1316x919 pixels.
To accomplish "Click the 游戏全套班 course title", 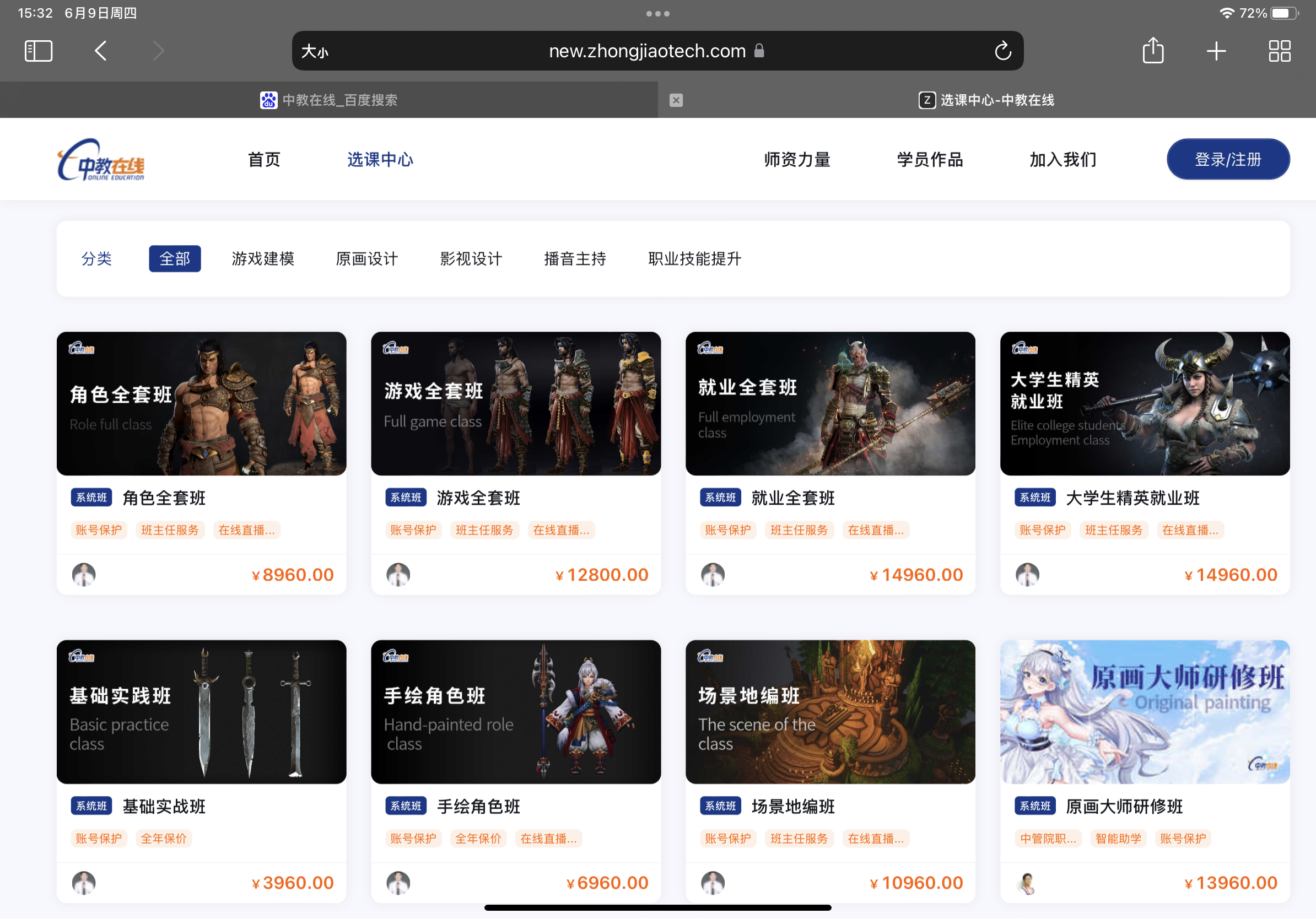I will (x=478, y=498).
